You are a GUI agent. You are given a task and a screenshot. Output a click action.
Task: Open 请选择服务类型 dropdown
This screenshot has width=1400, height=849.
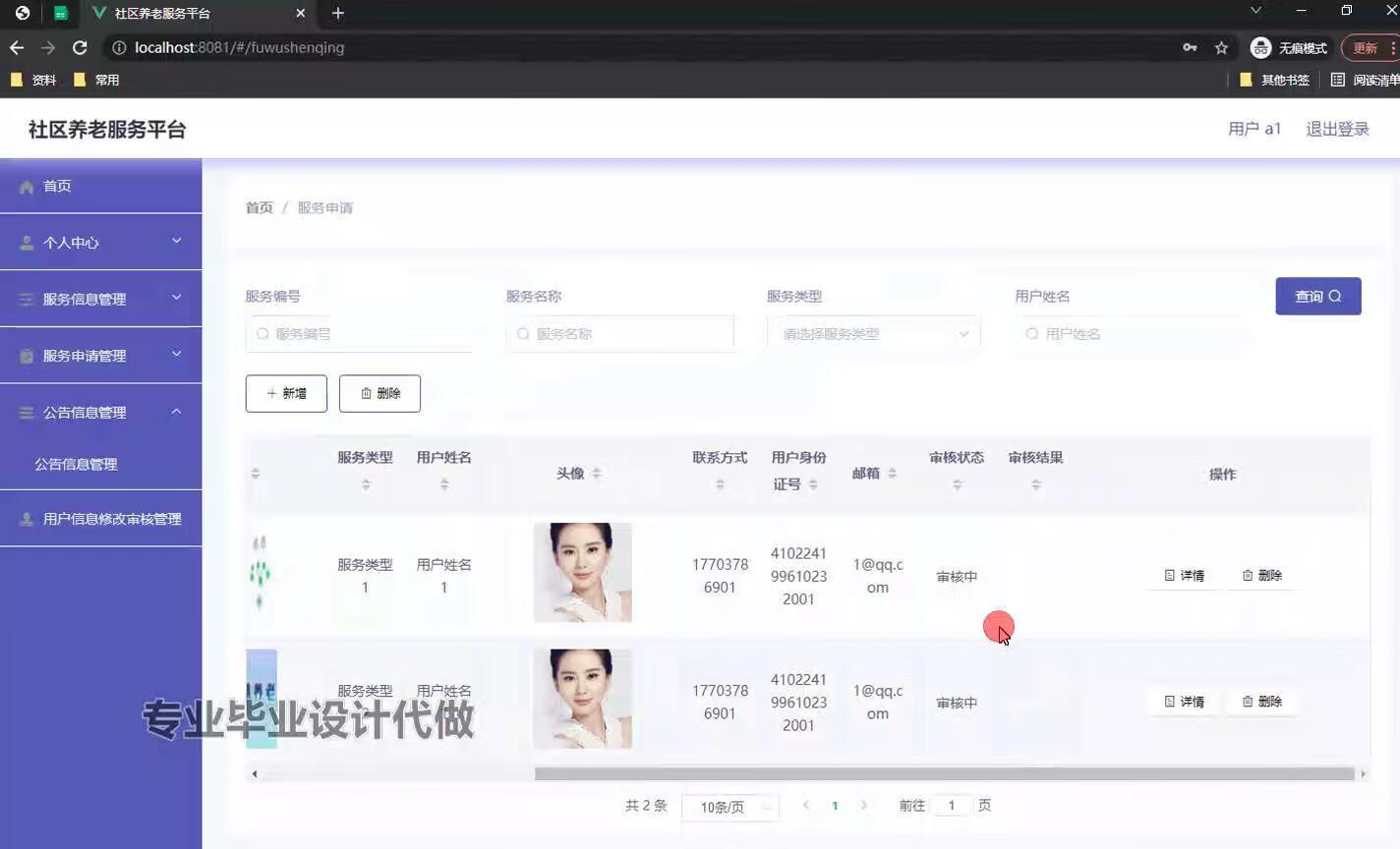click(x=874, y=334)
